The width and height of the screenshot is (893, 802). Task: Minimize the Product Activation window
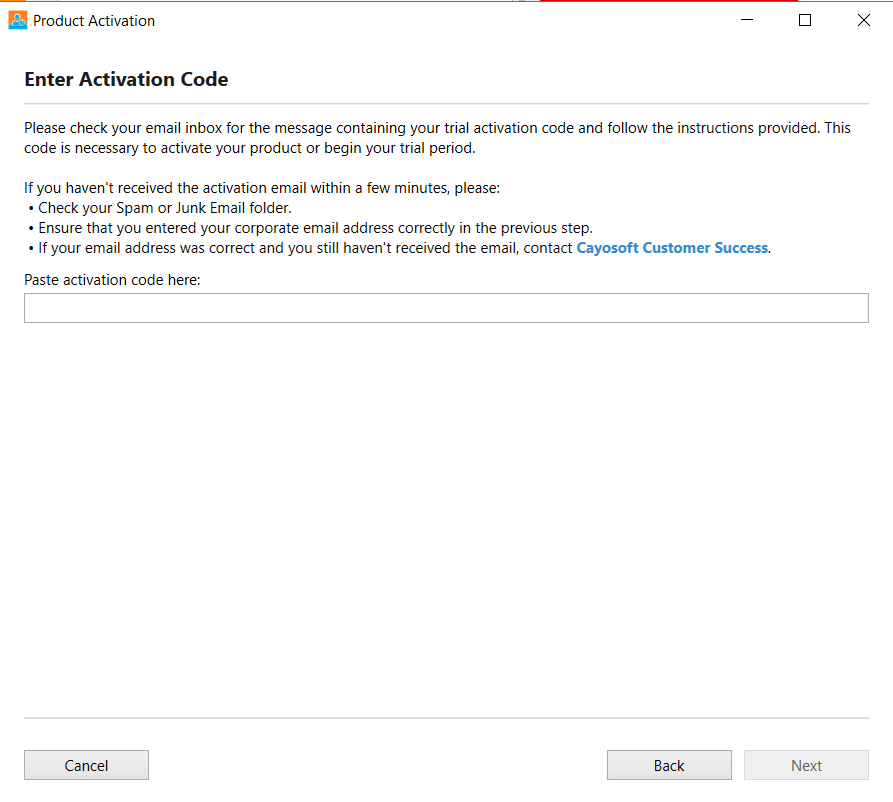(747, 21)
